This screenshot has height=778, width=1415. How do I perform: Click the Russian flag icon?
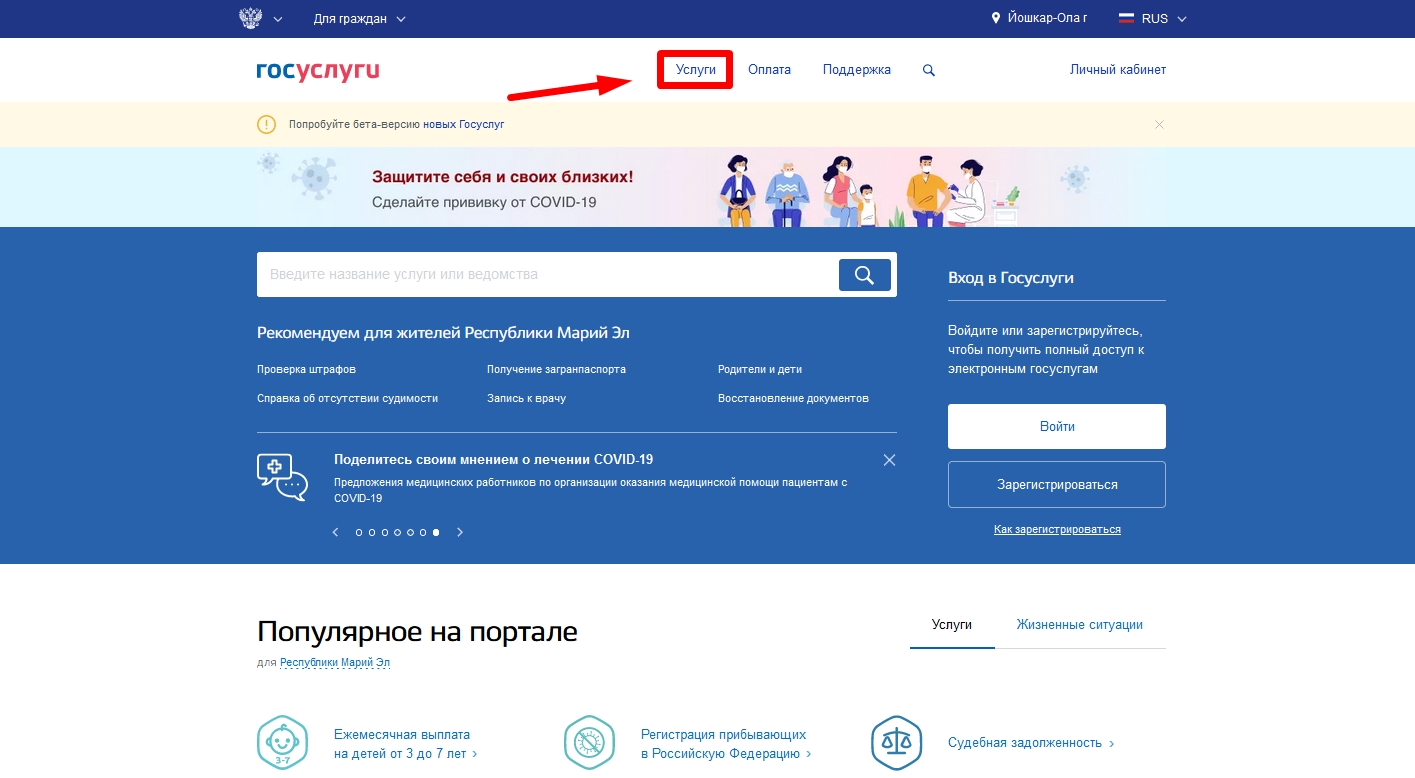tap(1126, 18)
